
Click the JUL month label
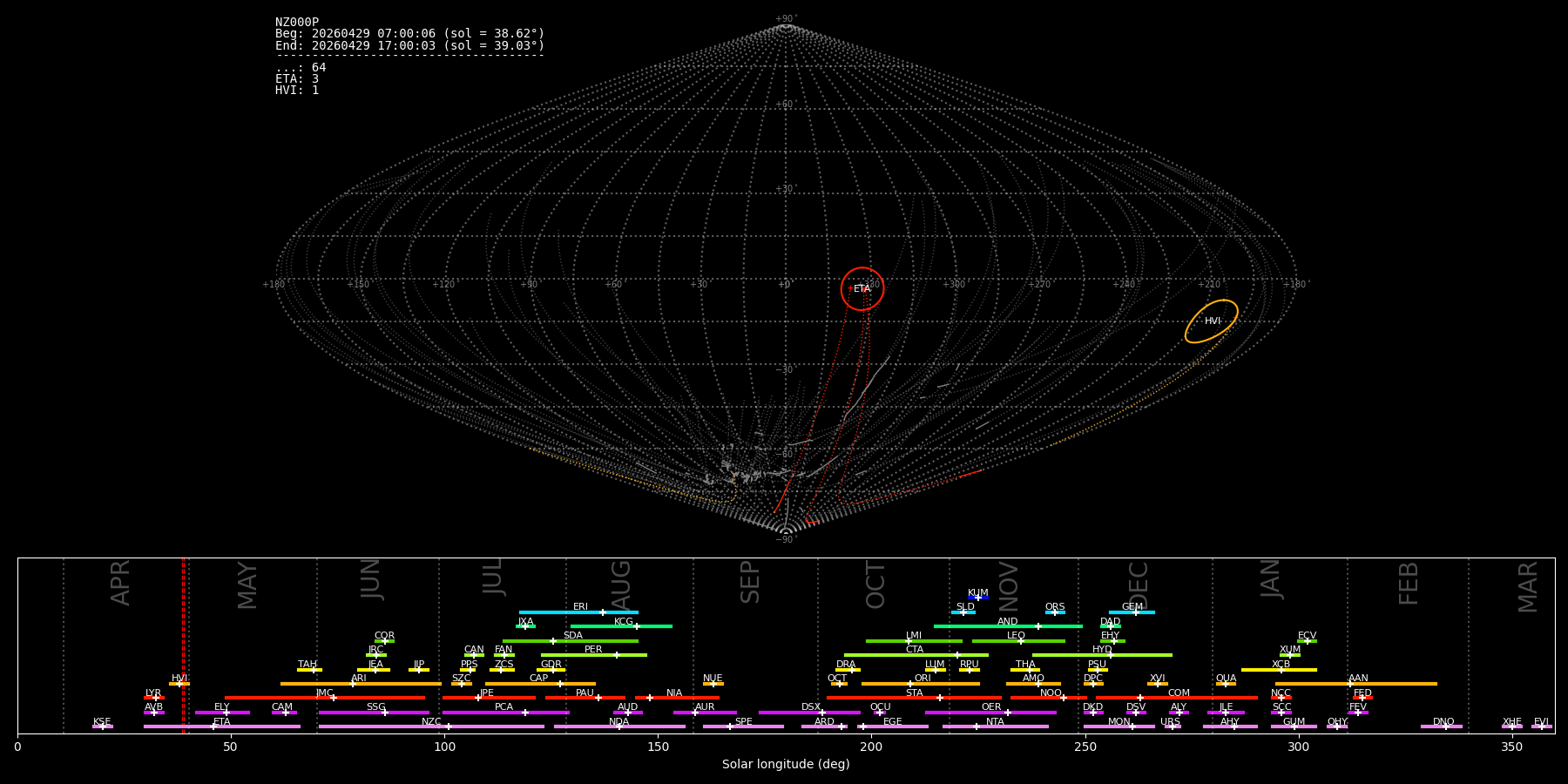tap(492, 577)
